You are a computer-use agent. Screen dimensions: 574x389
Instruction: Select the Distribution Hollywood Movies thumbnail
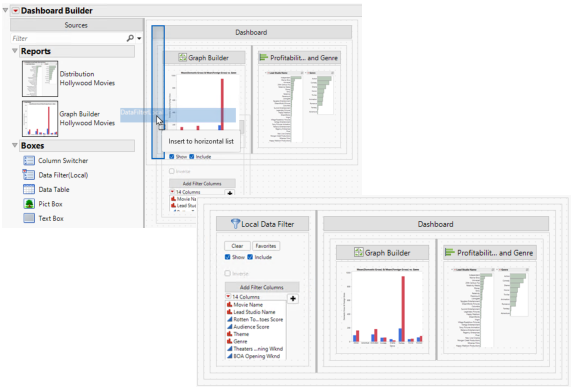pyautogui.click(x=40, y=78)
